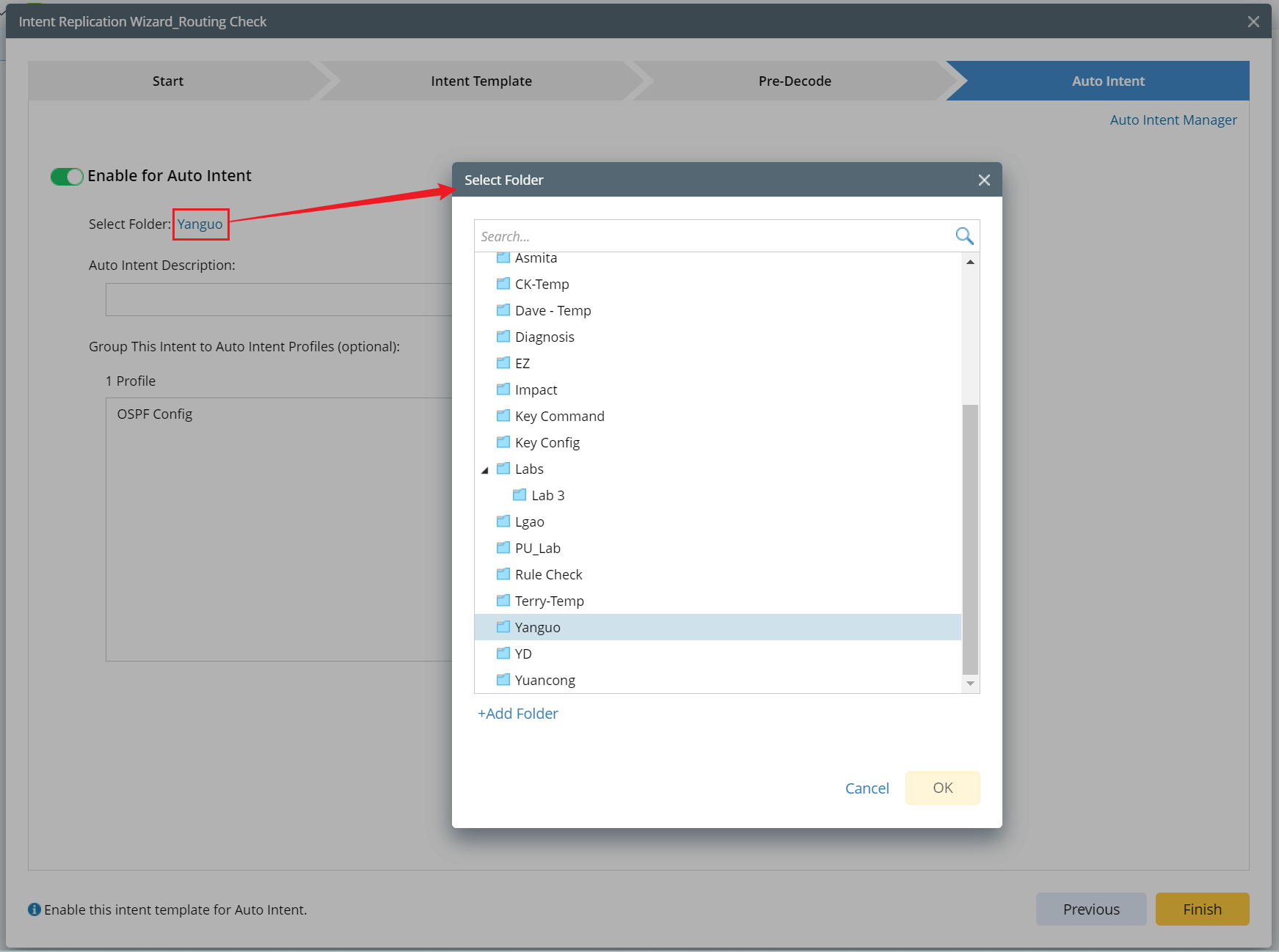Switch to the Pre-Decode step
1279x952 pixels.
click(794, 81)
